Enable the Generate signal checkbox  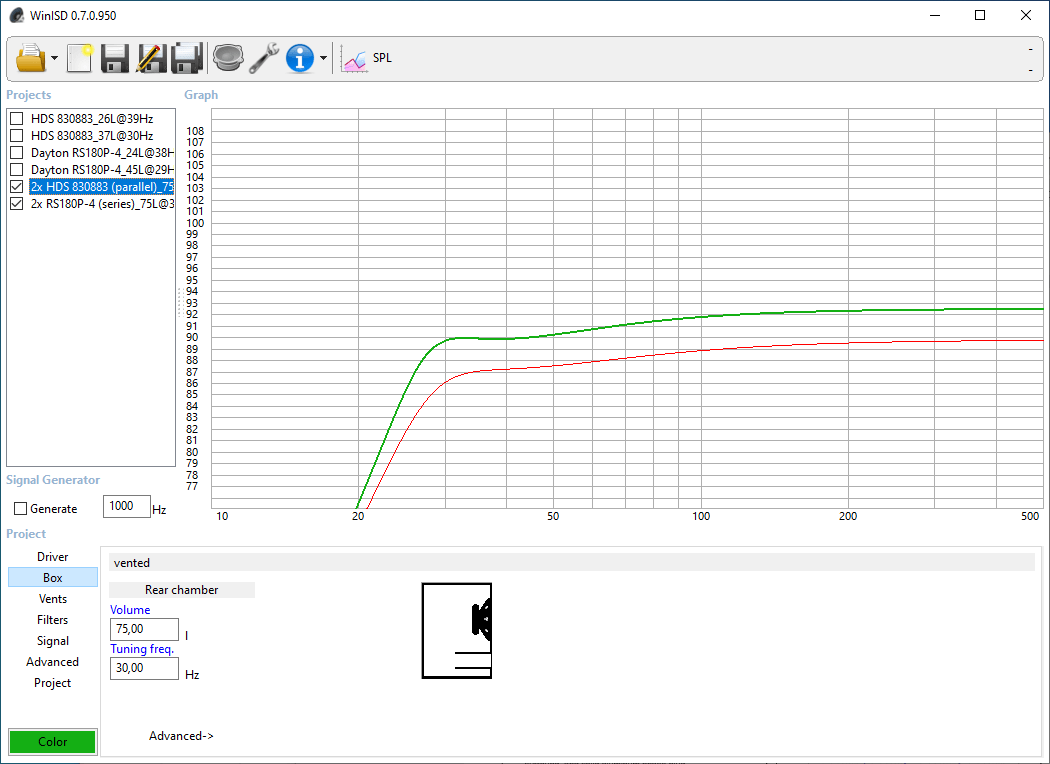[20, 509]
